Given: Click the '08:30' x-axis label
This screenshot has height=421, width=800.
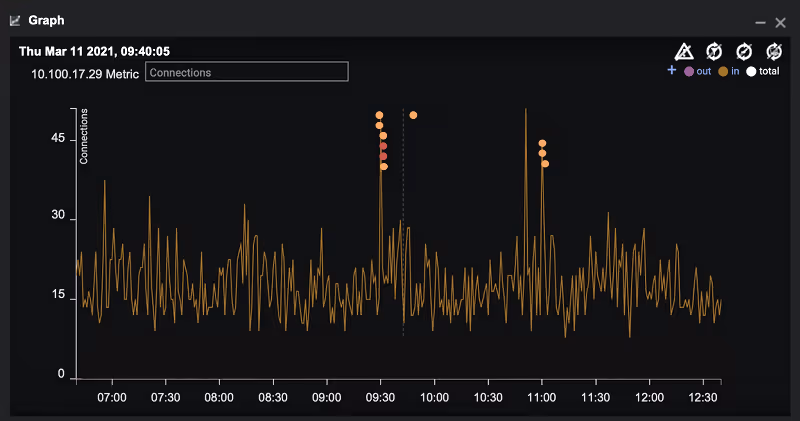Looking at the screenshot, I should click(x=273, y=398).
